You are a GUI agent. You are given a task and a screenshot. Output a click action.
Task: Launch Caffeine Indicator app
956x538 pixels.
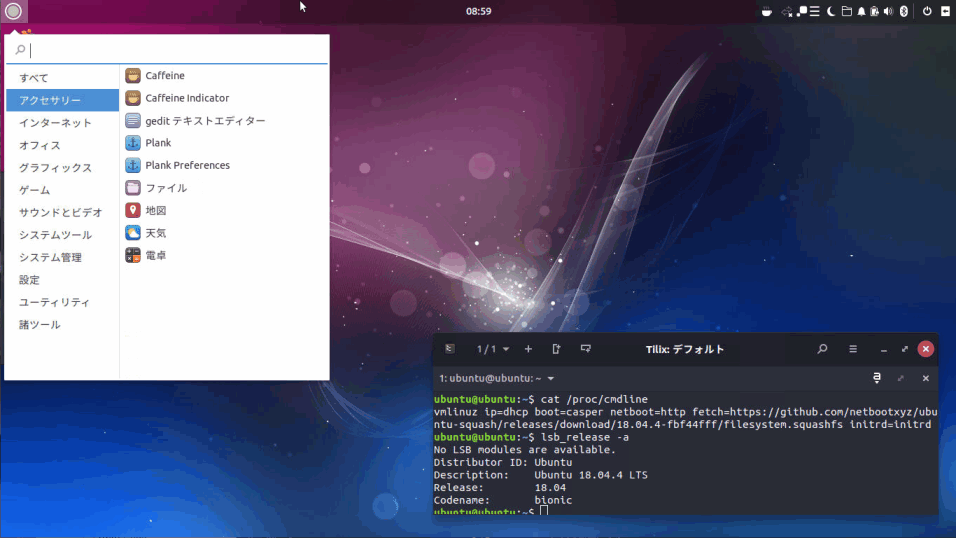pyautogui.click(x=224, y=98)
